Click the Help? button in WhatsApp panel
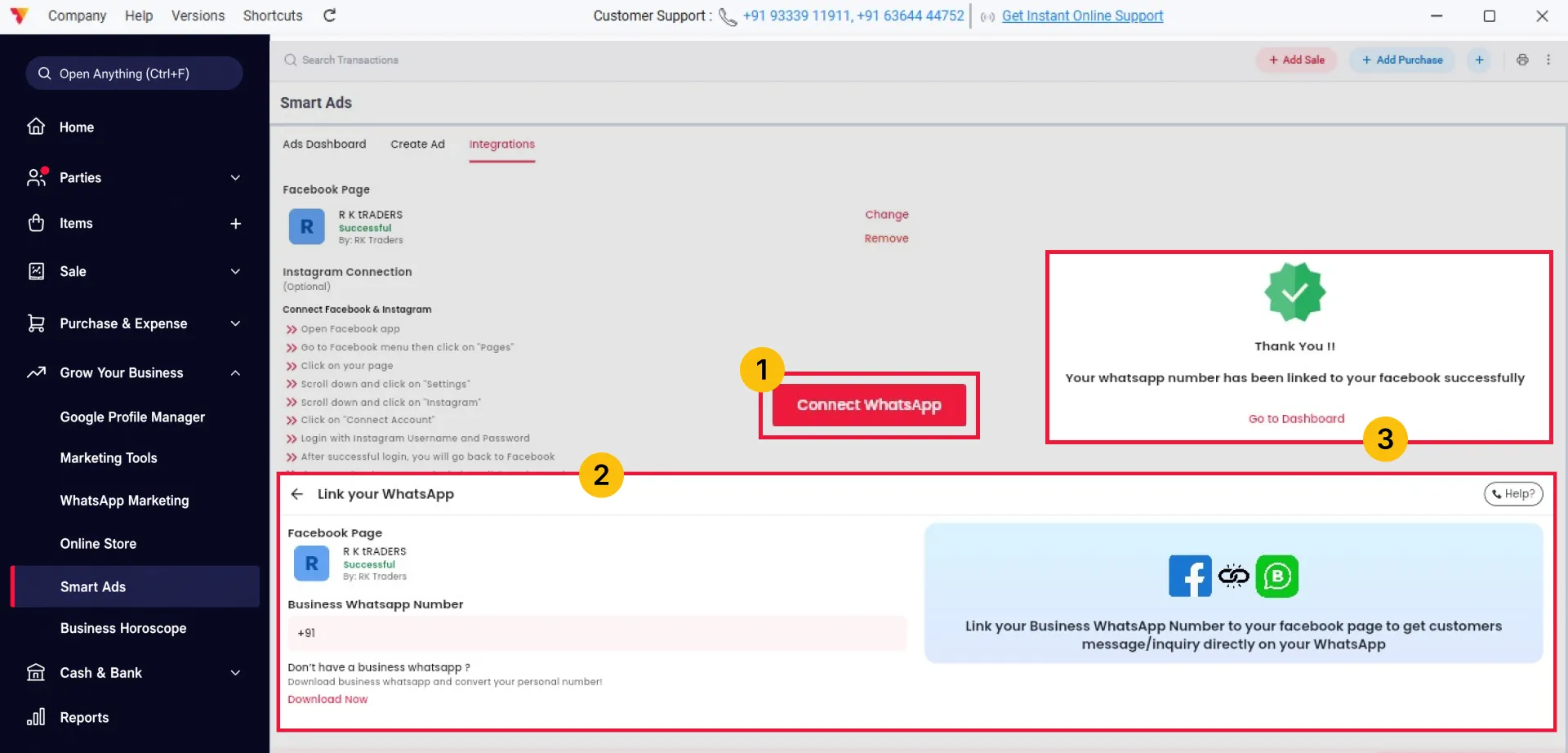1568x753 pixels. (1513, 493)
